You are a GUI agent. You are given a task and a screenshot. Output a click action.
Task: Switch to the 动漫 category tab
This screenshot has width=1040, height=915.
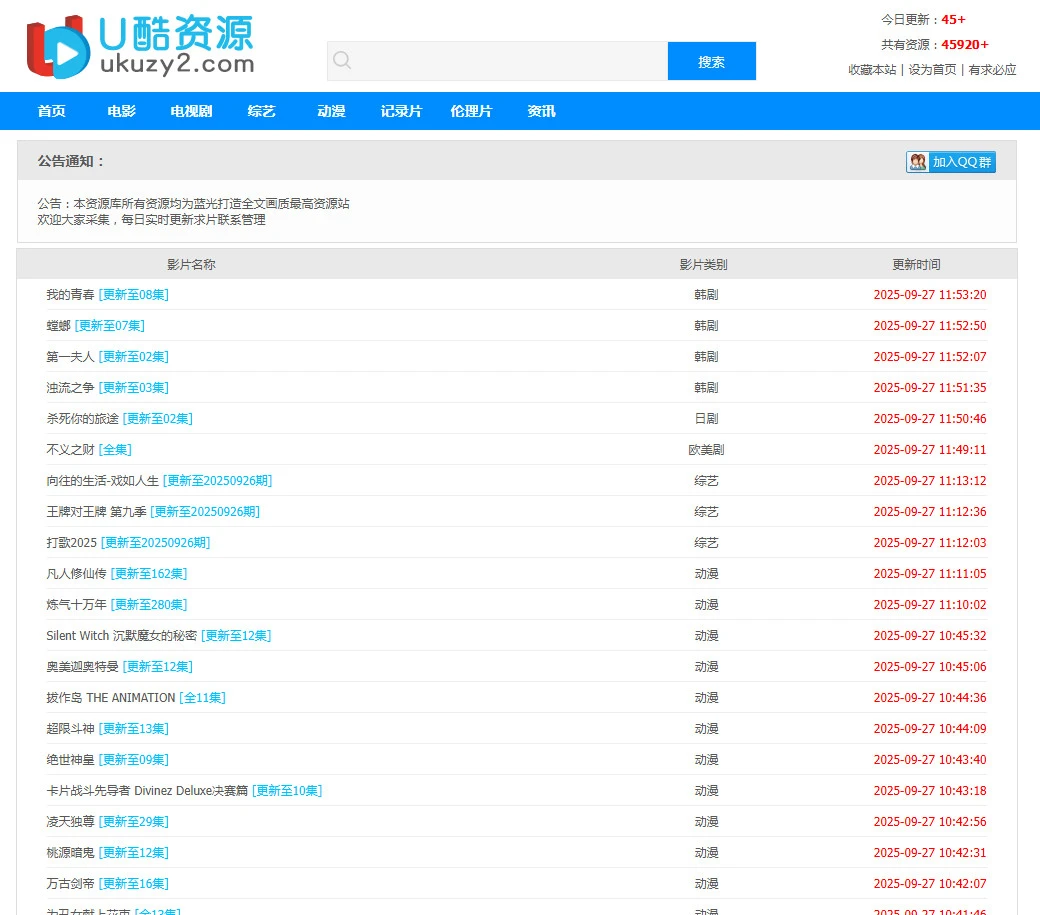(x=331, y=111)
